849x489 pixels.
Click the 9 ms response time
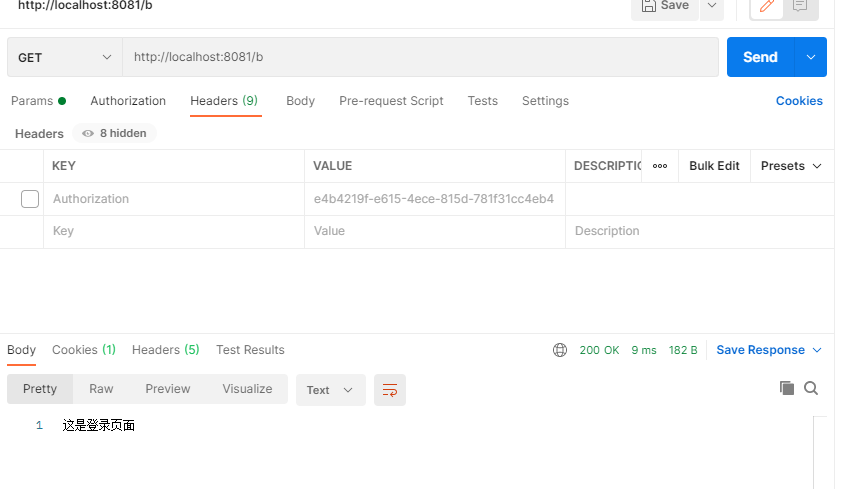644,351
